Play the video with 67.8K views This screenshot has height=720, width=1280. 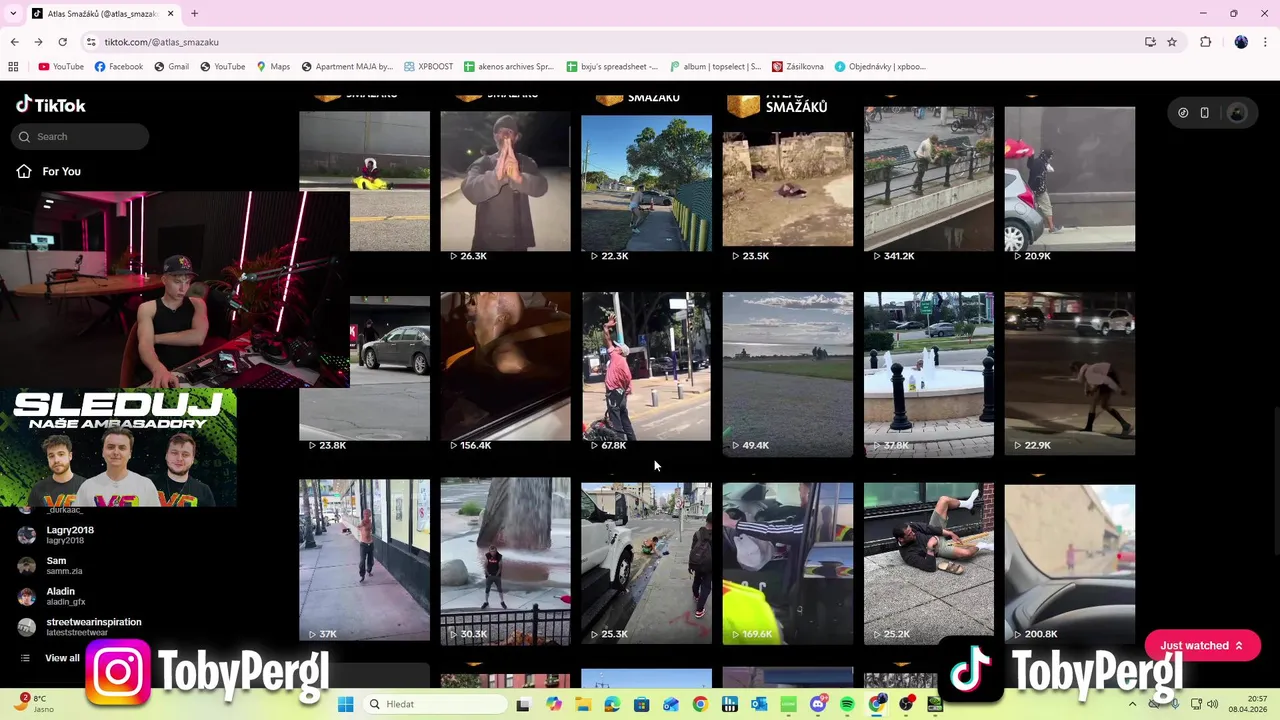646,372
